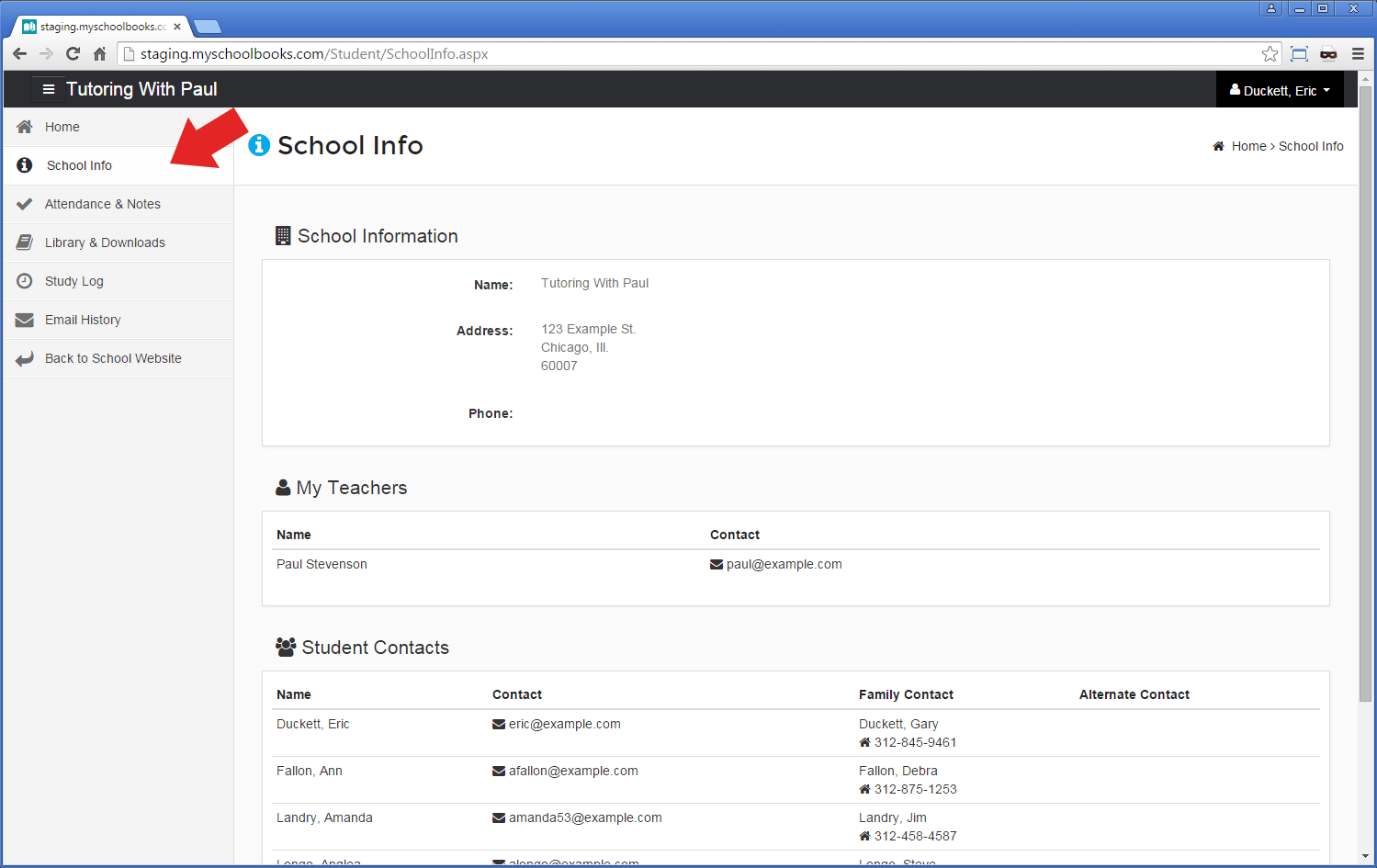Click the phone icon beside 312-845-9461
This screenshot has height=868, width=1377.
pos(864,742)
